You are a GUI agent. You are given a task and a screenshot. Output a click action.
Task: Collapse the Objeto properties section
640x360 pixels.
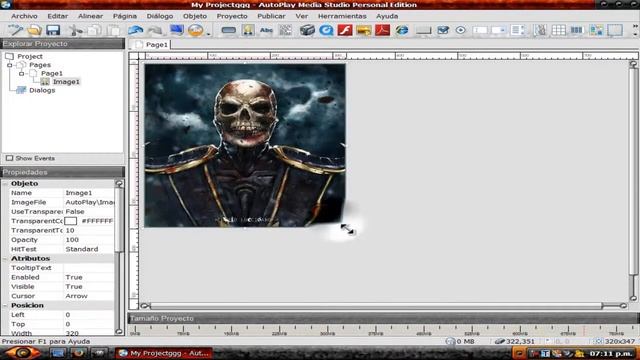tap(5, 184)
